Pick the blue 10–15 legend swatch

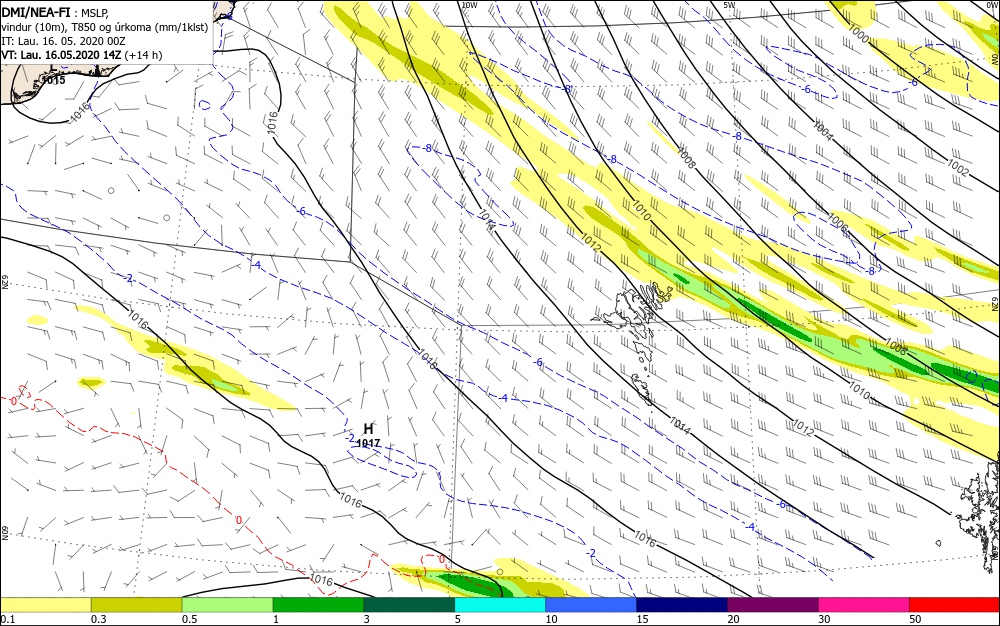point(591,605)
